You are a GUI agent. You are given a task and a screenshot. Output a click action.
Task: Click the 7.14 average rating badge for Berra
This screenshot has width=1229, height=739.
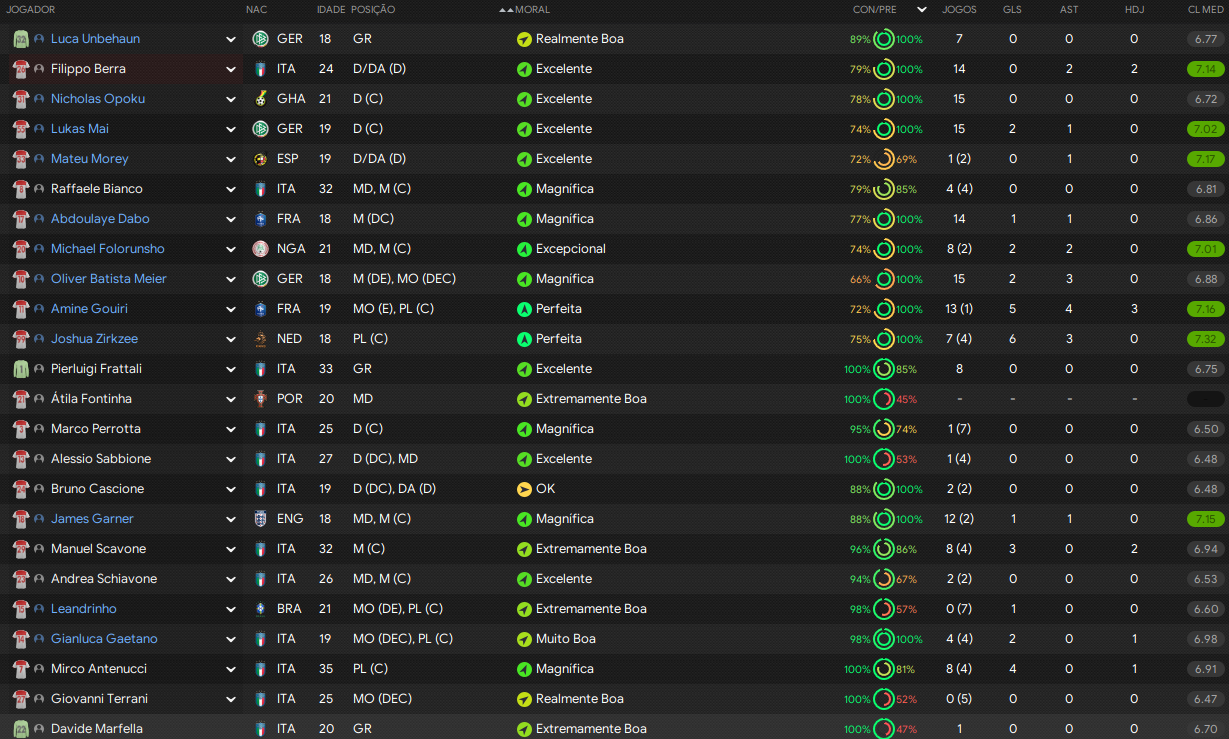pyautogui.click(x=1205, y=69)
